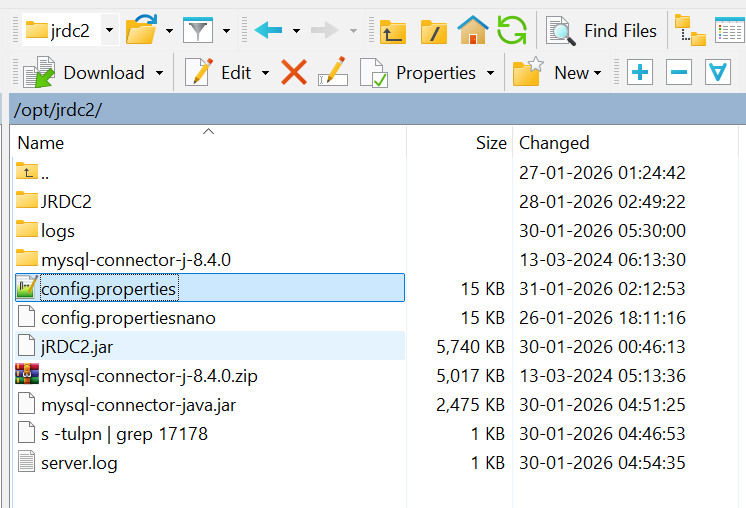
Task: Sort by the Name column header
Action: 208,143
